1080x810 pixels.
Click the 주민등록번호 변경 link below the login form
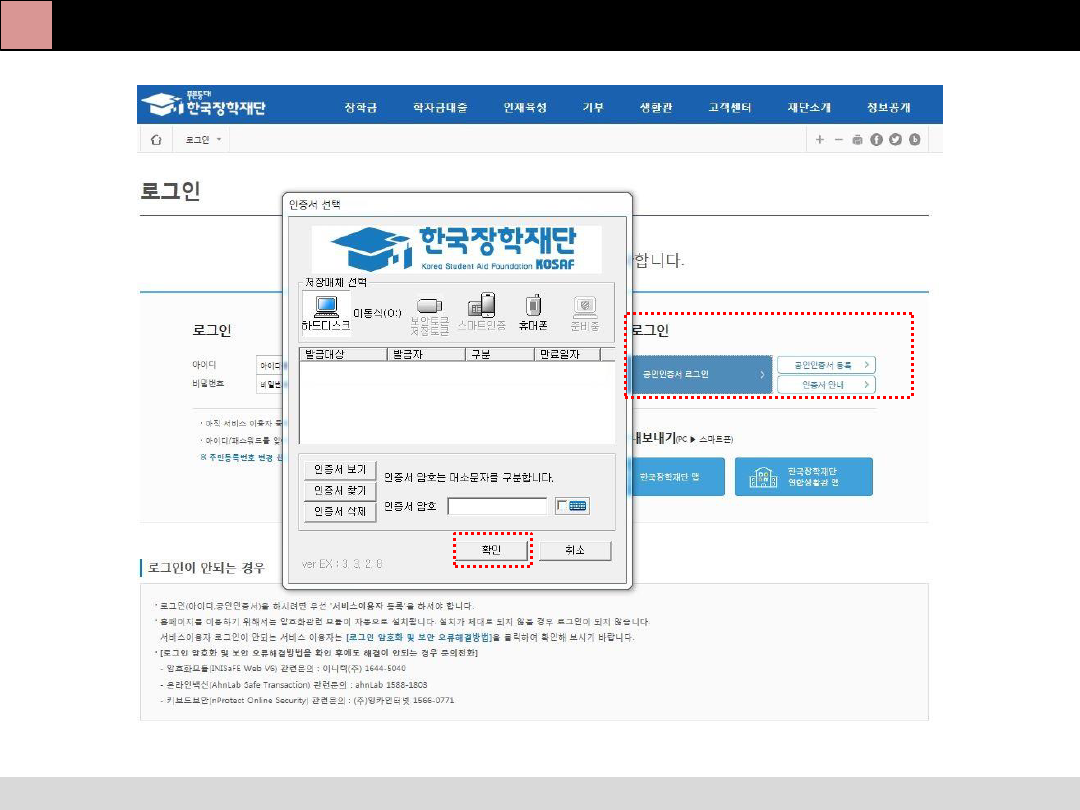pos(241,458)
